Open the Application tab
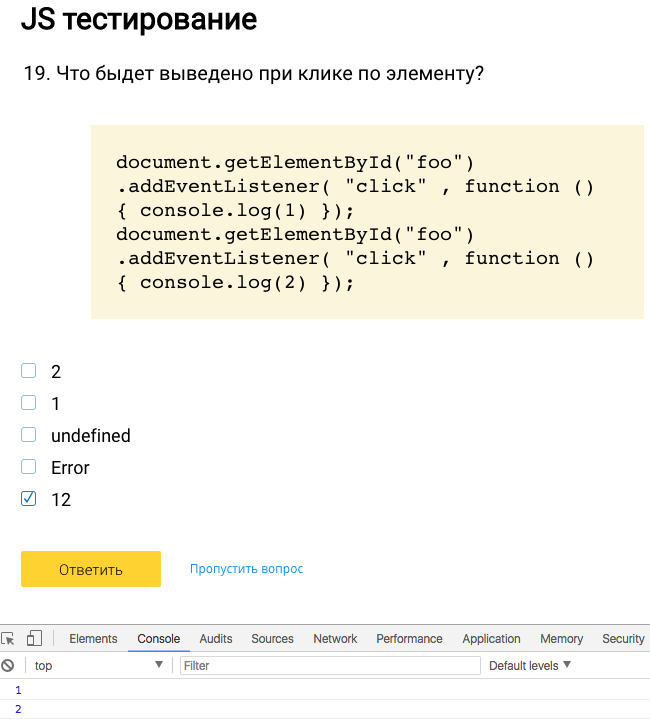This screenshot has width=650, height=725. (x=491, y=639)
